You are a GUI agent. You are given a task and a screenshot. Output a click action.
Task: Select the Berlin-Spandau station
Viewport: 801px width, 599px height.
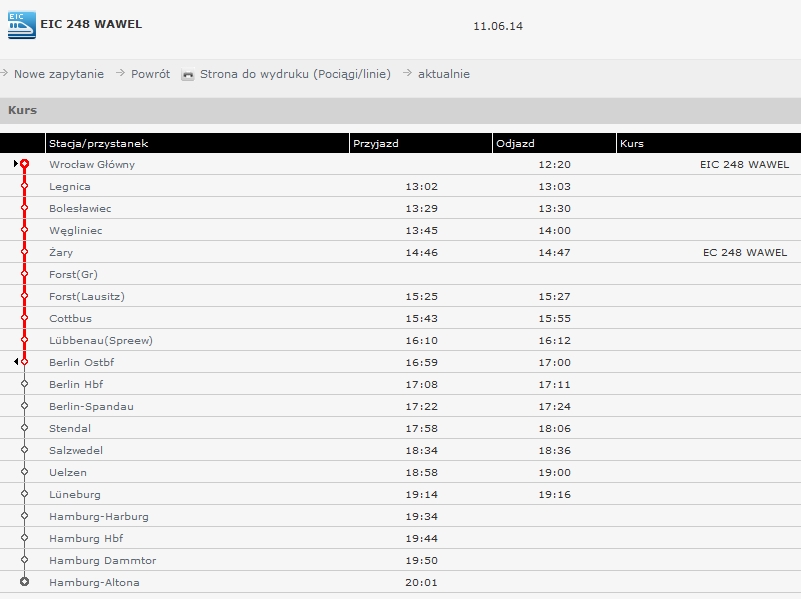click(x=91, y=406)
